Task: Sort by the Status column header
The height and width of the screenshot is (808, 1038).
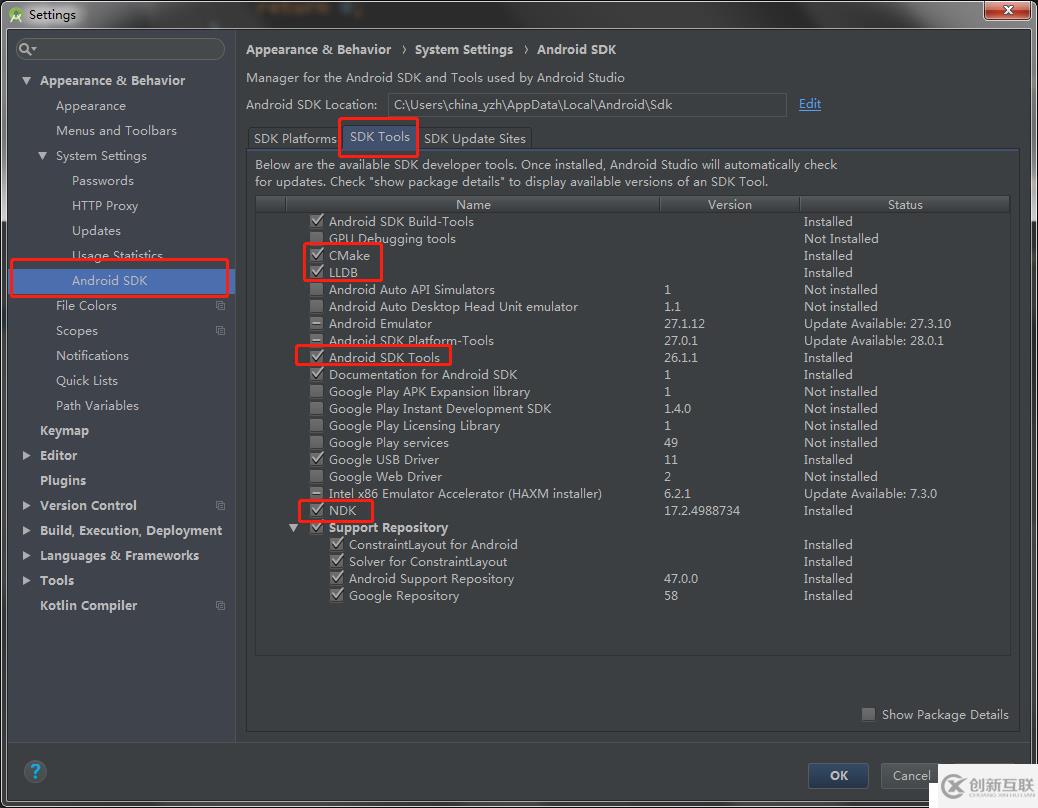Action: click(905, 204)
